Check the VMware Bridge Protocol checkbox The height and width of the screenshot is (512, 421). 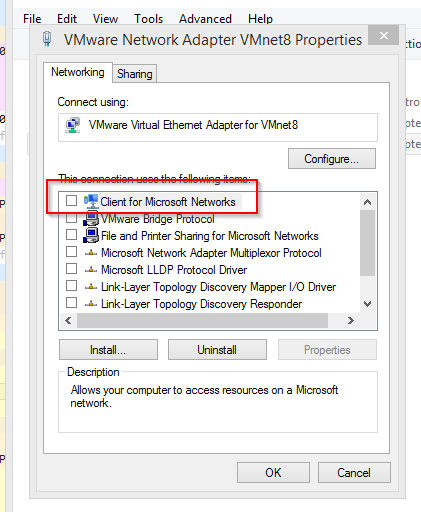pos(71,218)
